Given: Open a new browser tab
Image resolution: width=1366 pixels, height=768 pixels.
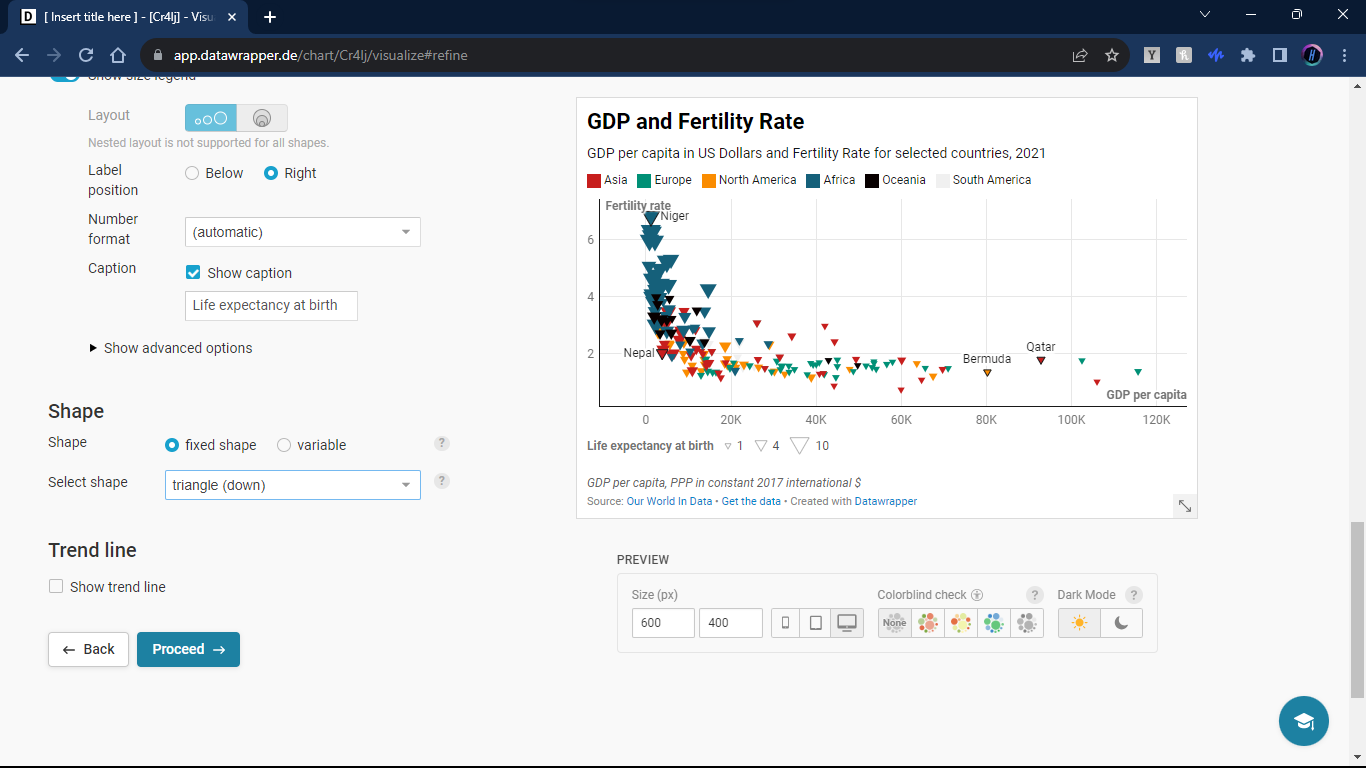Looking at the screenshot, I should click(x=270, y=17).
